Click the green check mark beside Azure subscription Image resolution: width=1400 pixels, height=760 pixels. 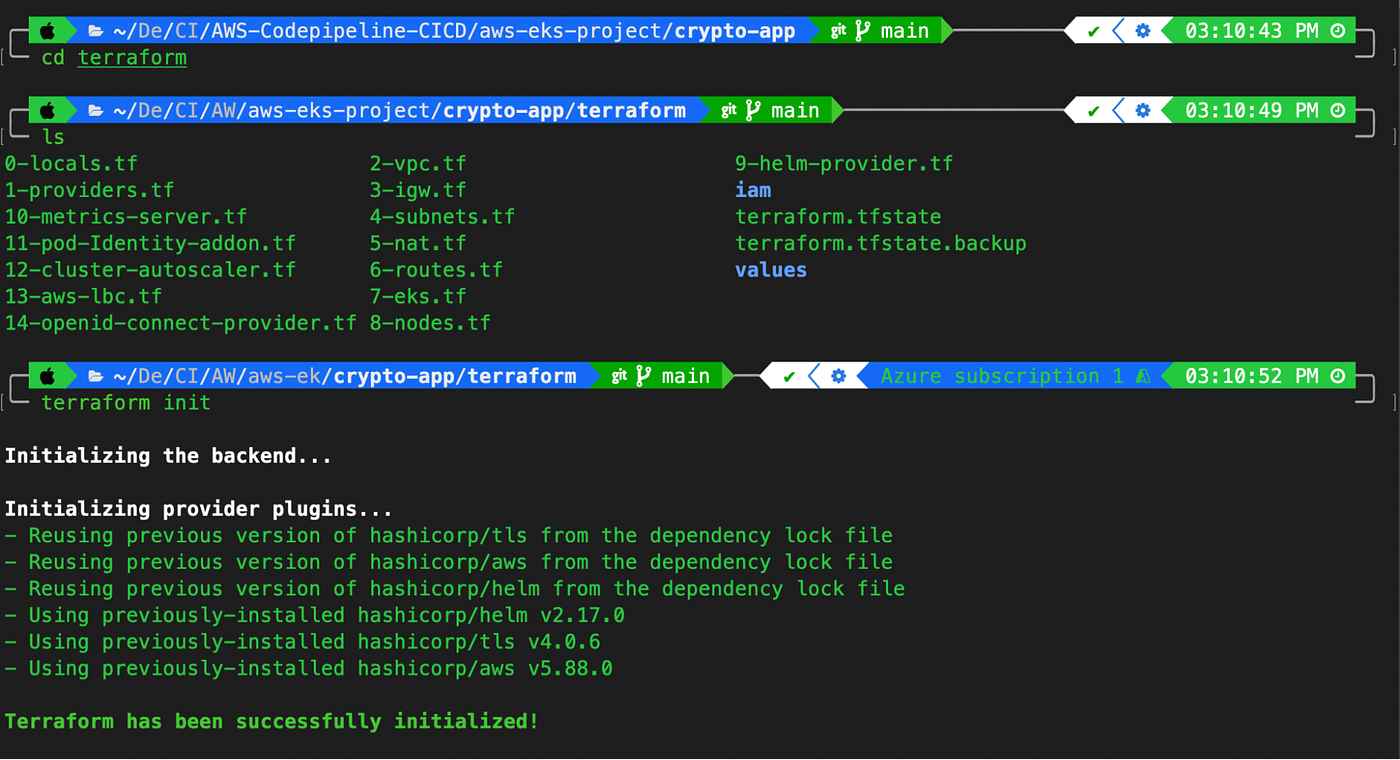[789, 377]
